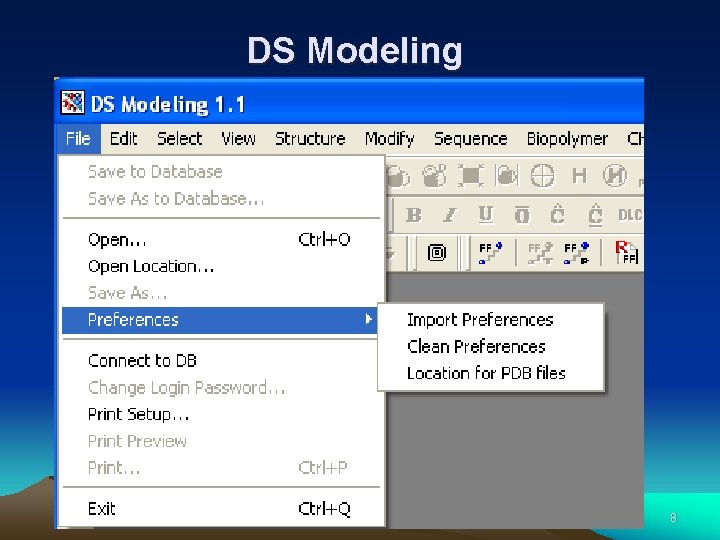
Task: Click the fit-to-screen square icon with corner arrows
Action: 471,176
